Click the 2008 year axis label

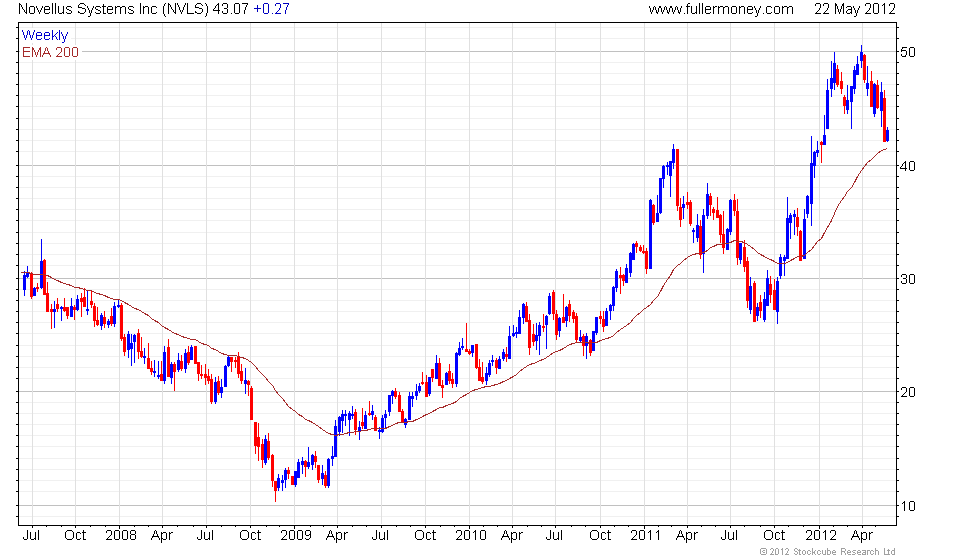121,536
